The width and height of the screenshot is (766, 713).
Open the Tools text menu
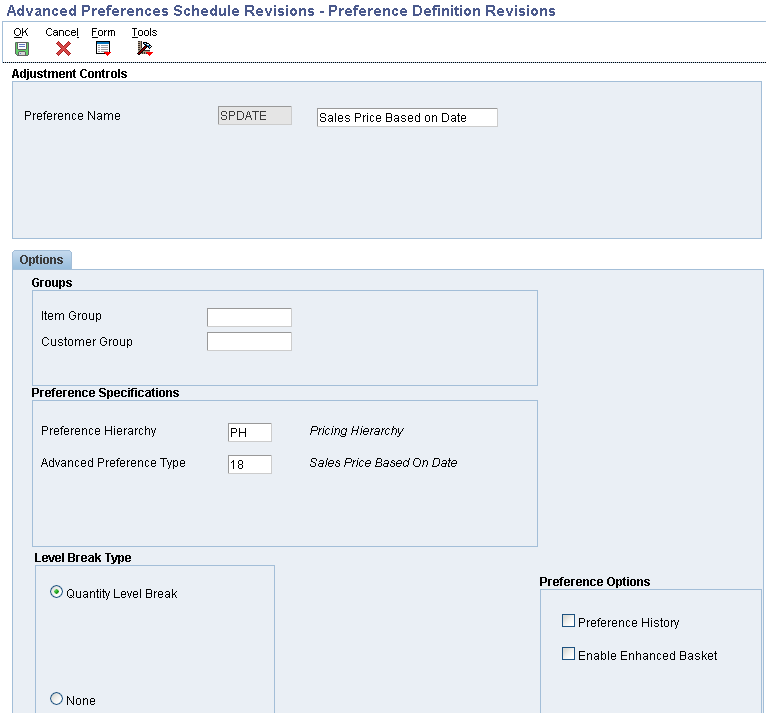[x=144, y=32]
